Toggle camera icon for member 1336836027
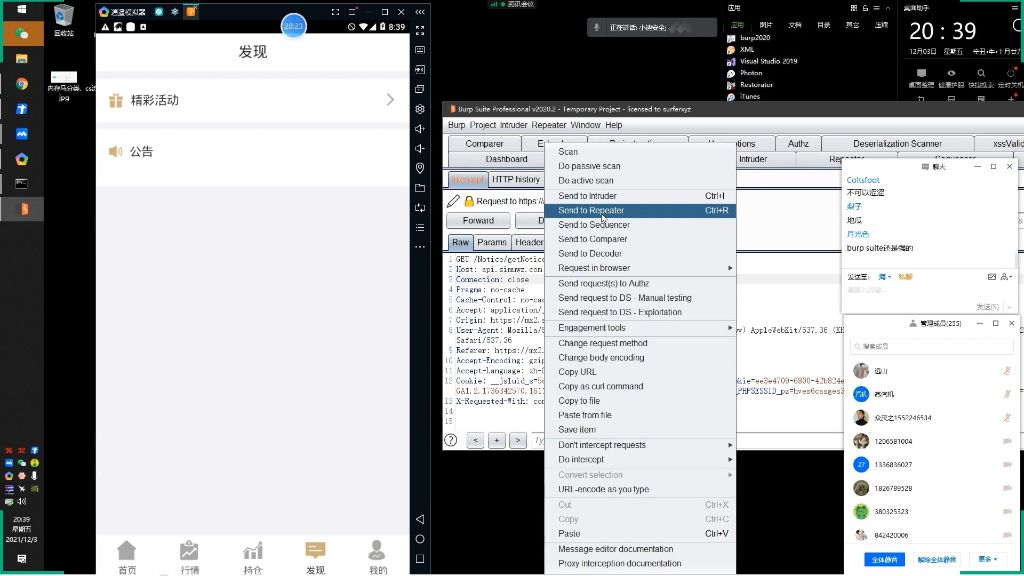This screenshot has width=1024, height=576. (x=1006, y=464)
